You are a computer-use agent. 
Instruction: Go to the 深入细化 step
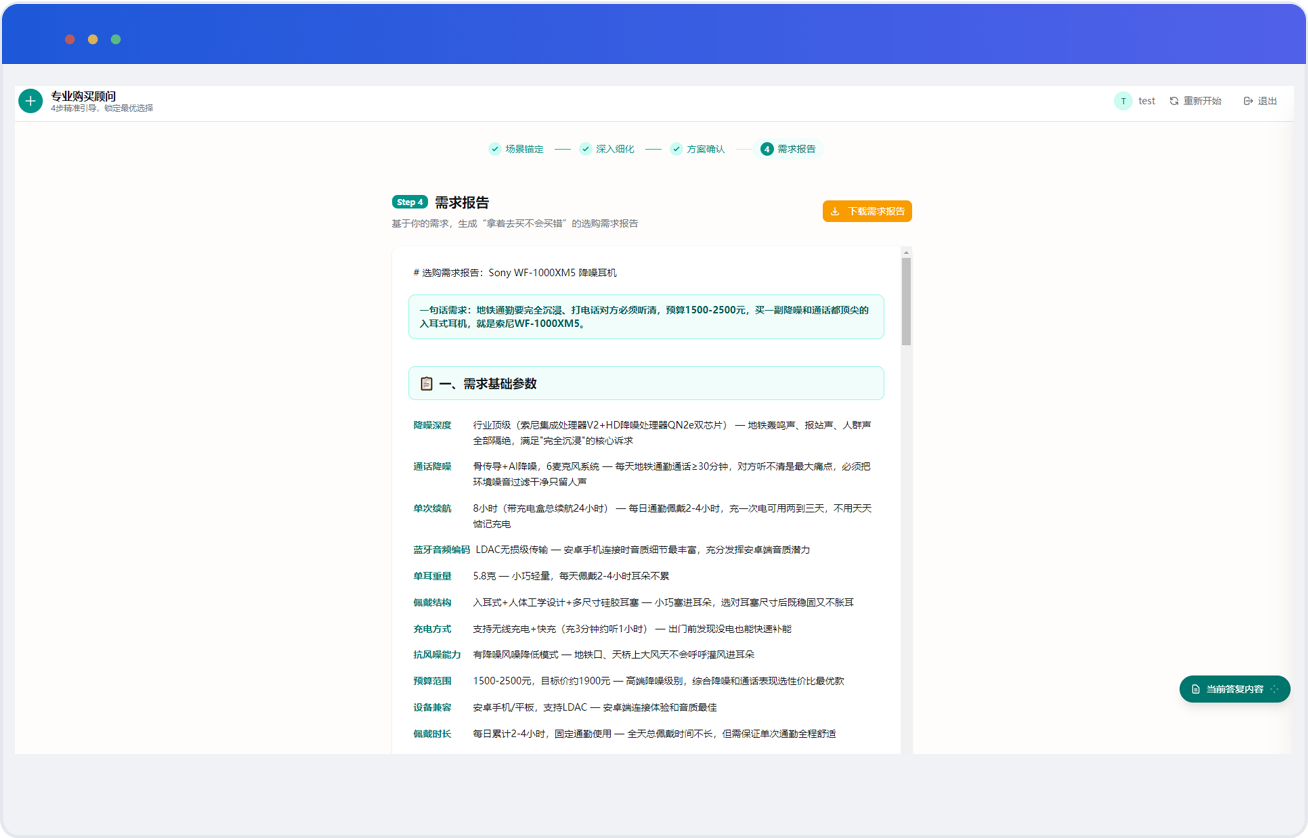607,149
